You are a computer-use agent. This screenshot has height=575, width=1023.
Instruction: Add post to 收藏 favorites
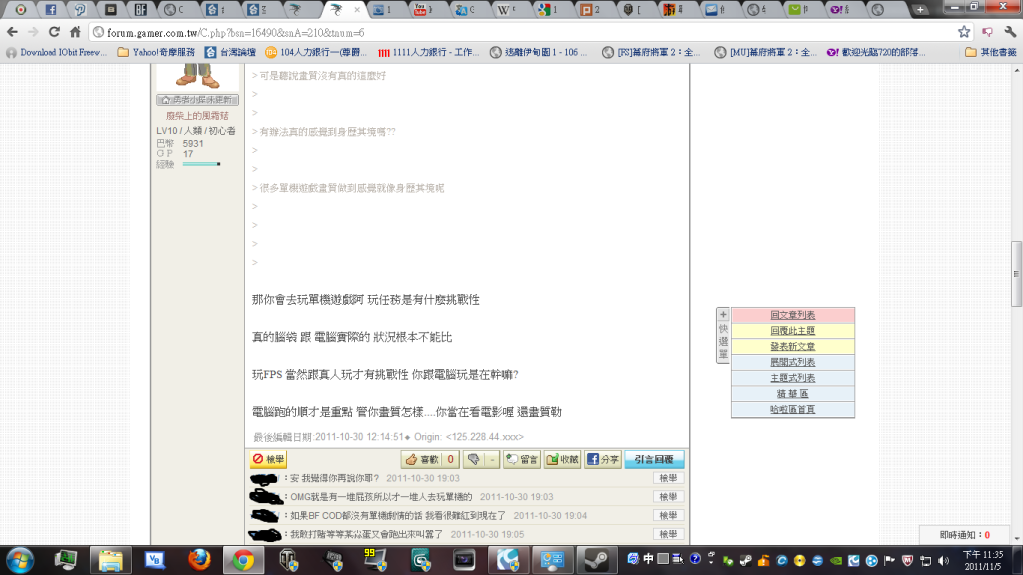pyautogui.click(x=563, y=460)
